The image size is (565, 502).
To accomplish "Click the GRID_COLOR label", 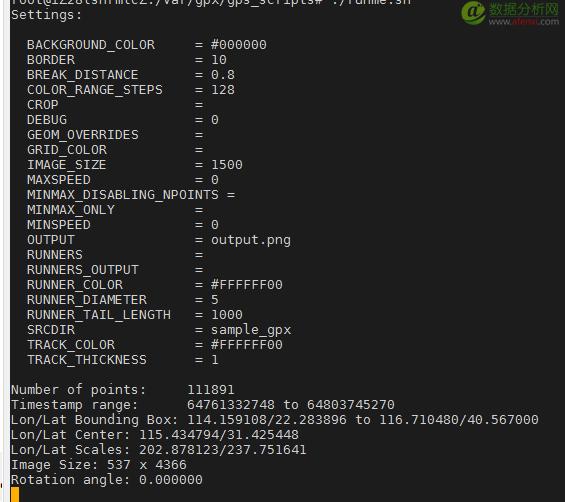I will [x=67, y=150].
